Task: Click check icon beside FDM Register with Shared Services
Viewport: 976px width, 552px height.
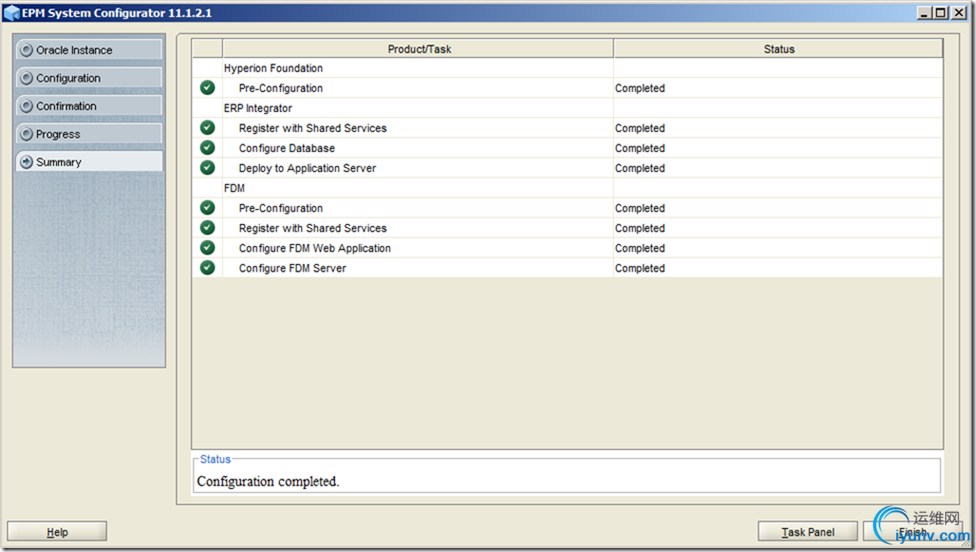Action: [207, 228]
